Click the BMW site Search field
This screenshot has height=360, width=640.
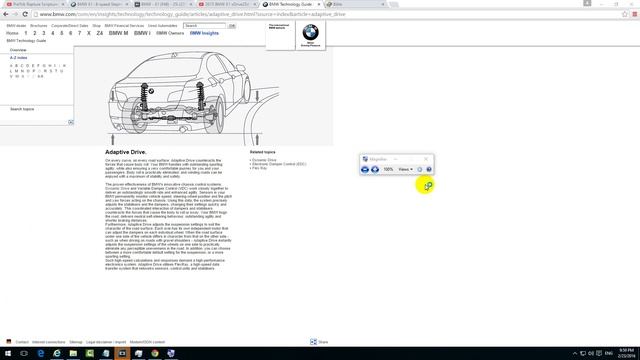tap(204, 26)
